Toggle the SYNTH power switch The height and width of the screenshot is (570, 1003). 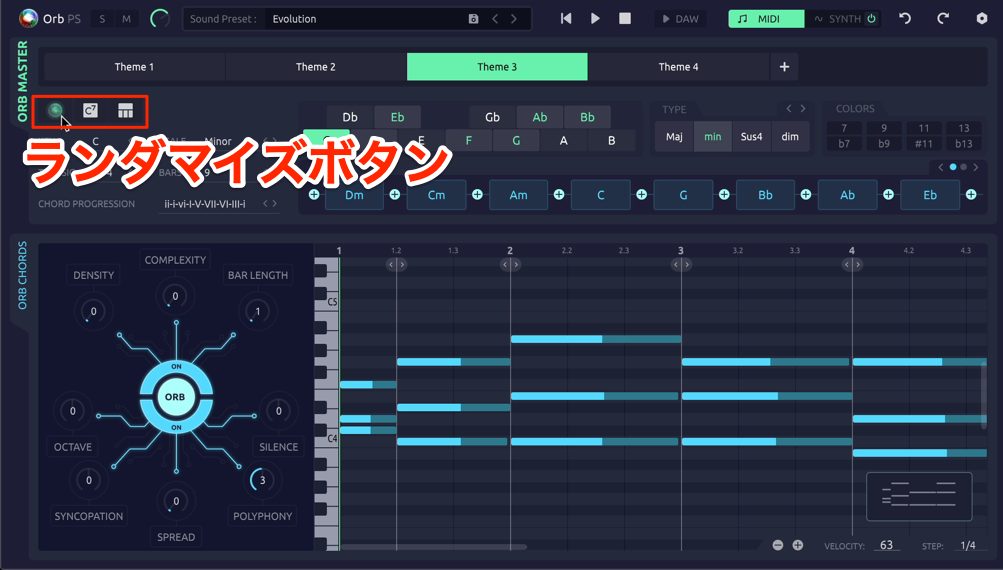pos(871,19)
